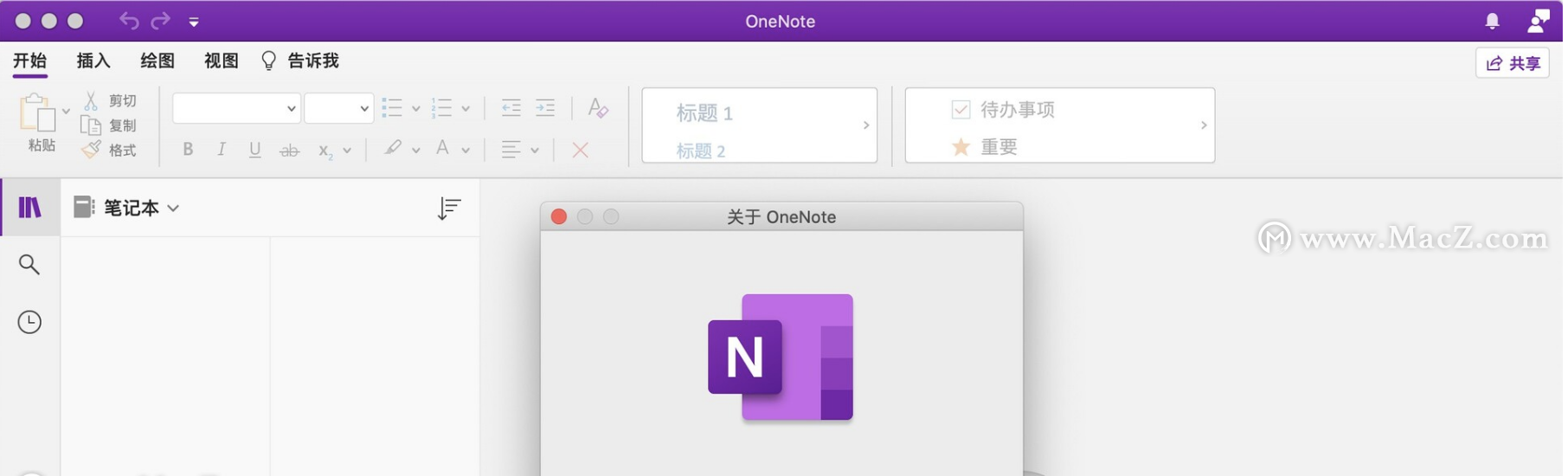The width and height of the screenshot is (1568, 476).
Task: Switch to the 开始 tab
Action: tap(29, 61)
